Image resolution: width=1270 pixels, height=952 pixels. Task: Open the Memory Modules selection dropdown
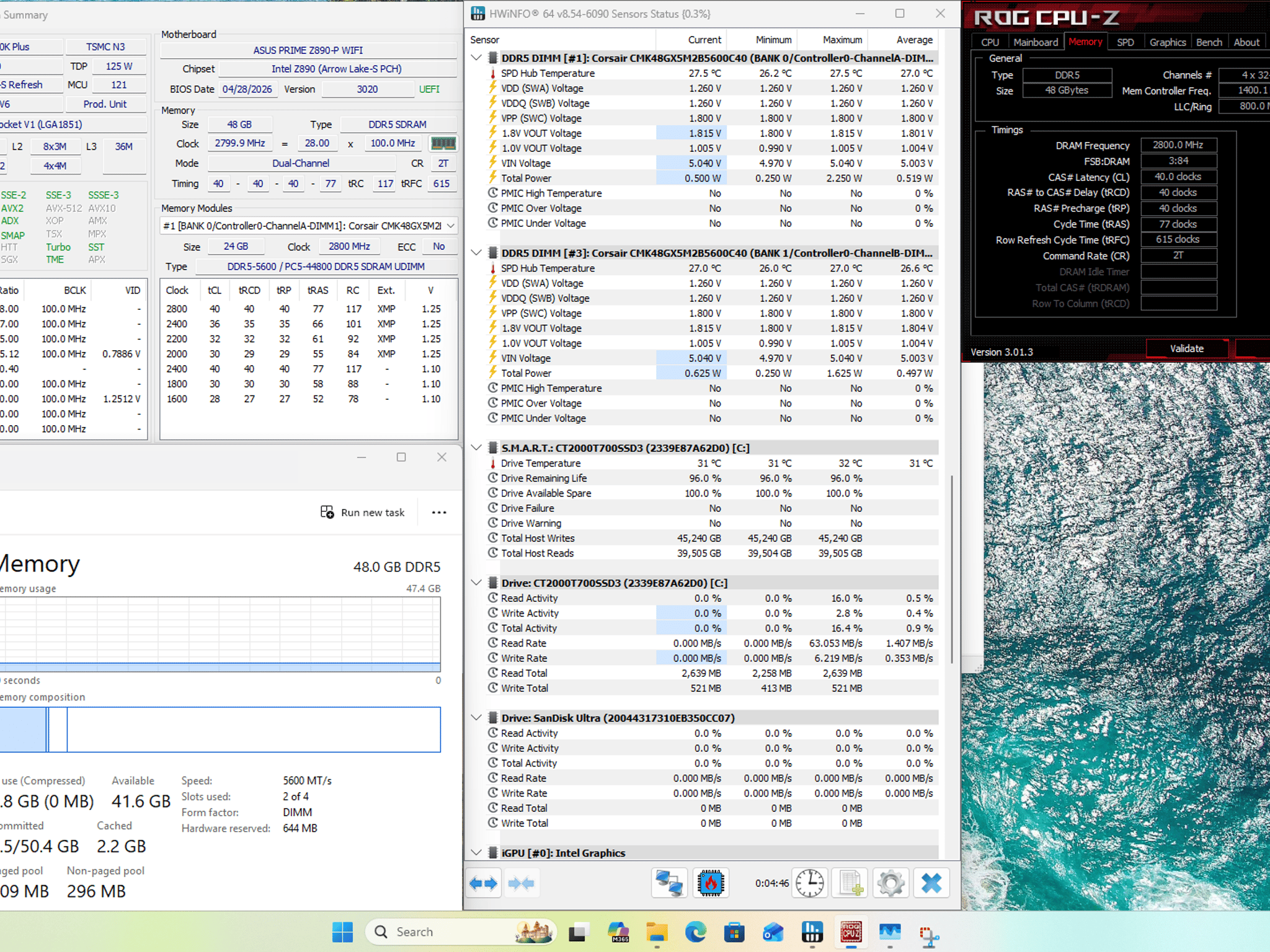click(x=309, y=226)
